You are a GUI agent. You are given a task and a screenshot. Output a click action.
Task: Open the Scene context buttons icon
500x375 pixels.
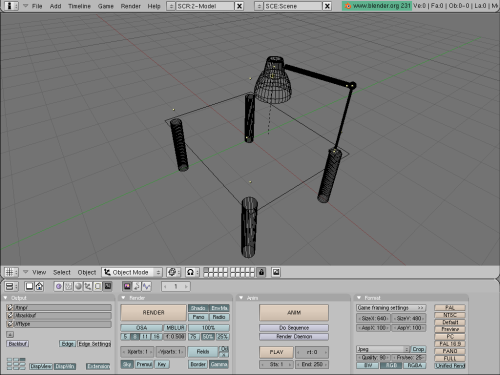point(107,286)
